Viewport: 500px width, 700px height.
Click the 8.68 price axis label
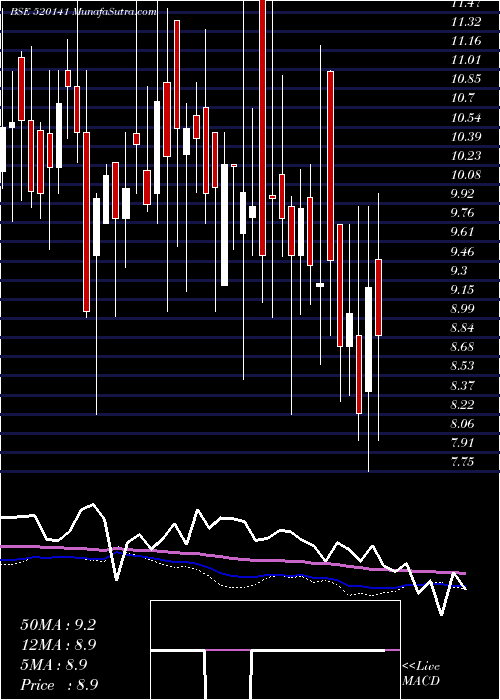463,347
